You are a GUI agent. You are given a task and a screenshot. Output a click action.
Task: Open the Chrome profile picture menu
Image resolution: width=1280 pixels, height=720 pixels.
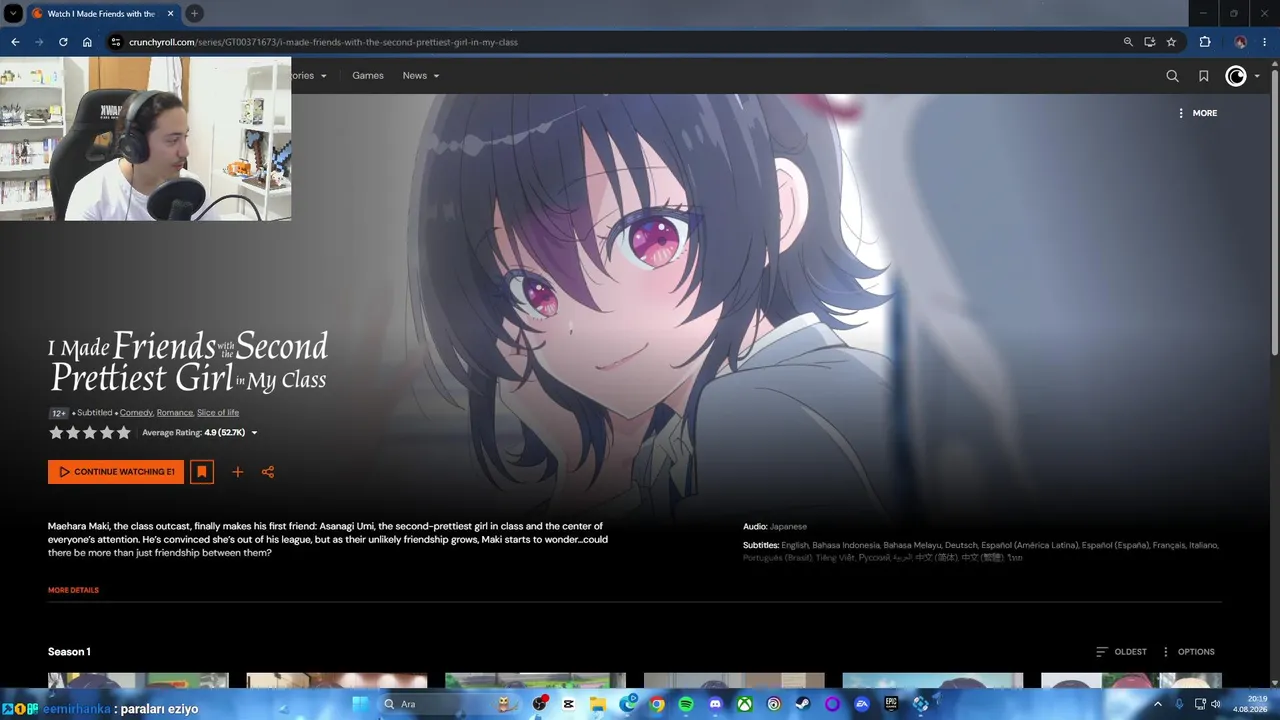click(1240, 42)
